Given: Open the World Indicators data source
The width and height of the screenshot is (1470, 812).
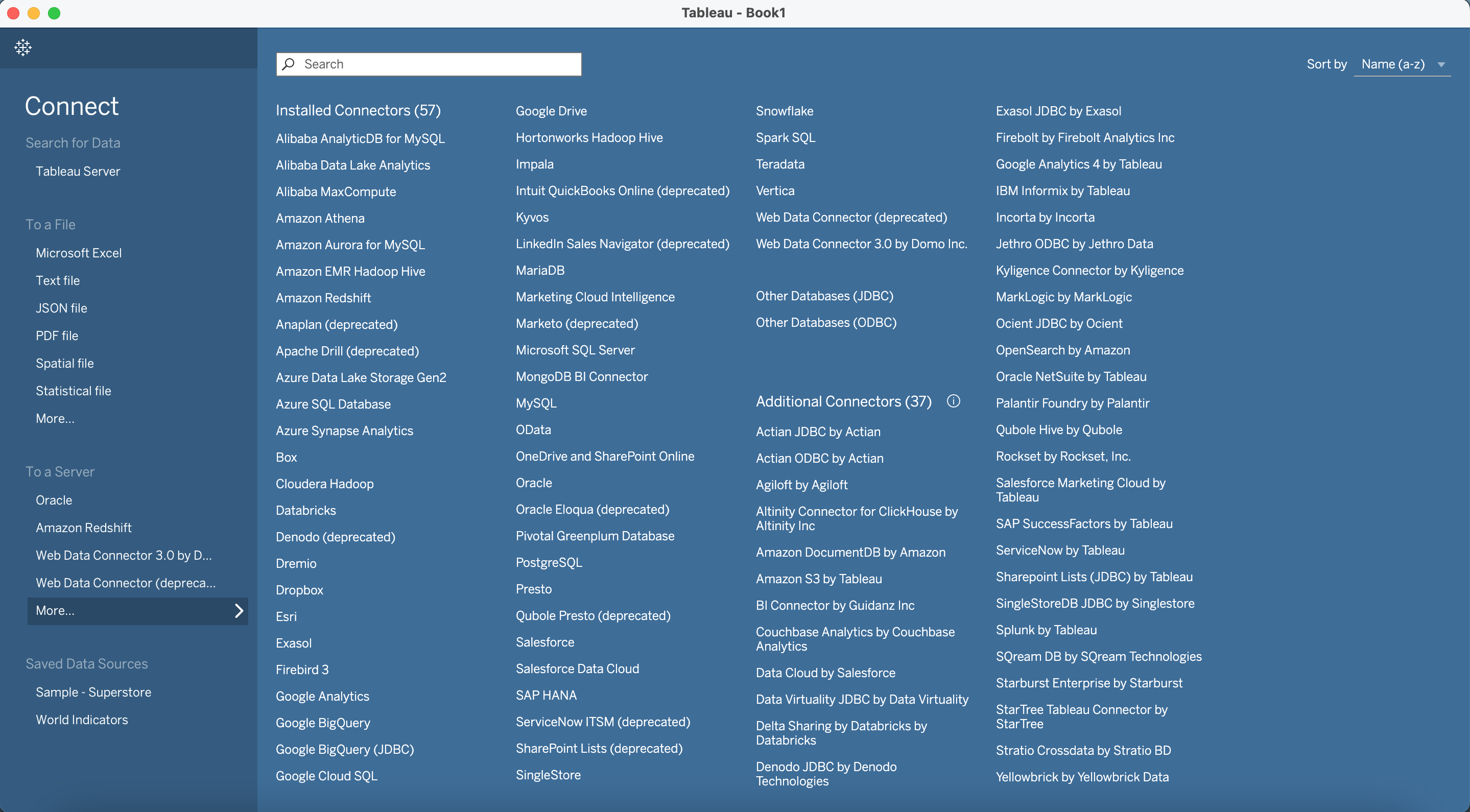Looking at the screenshot, I should pos(82,720).
